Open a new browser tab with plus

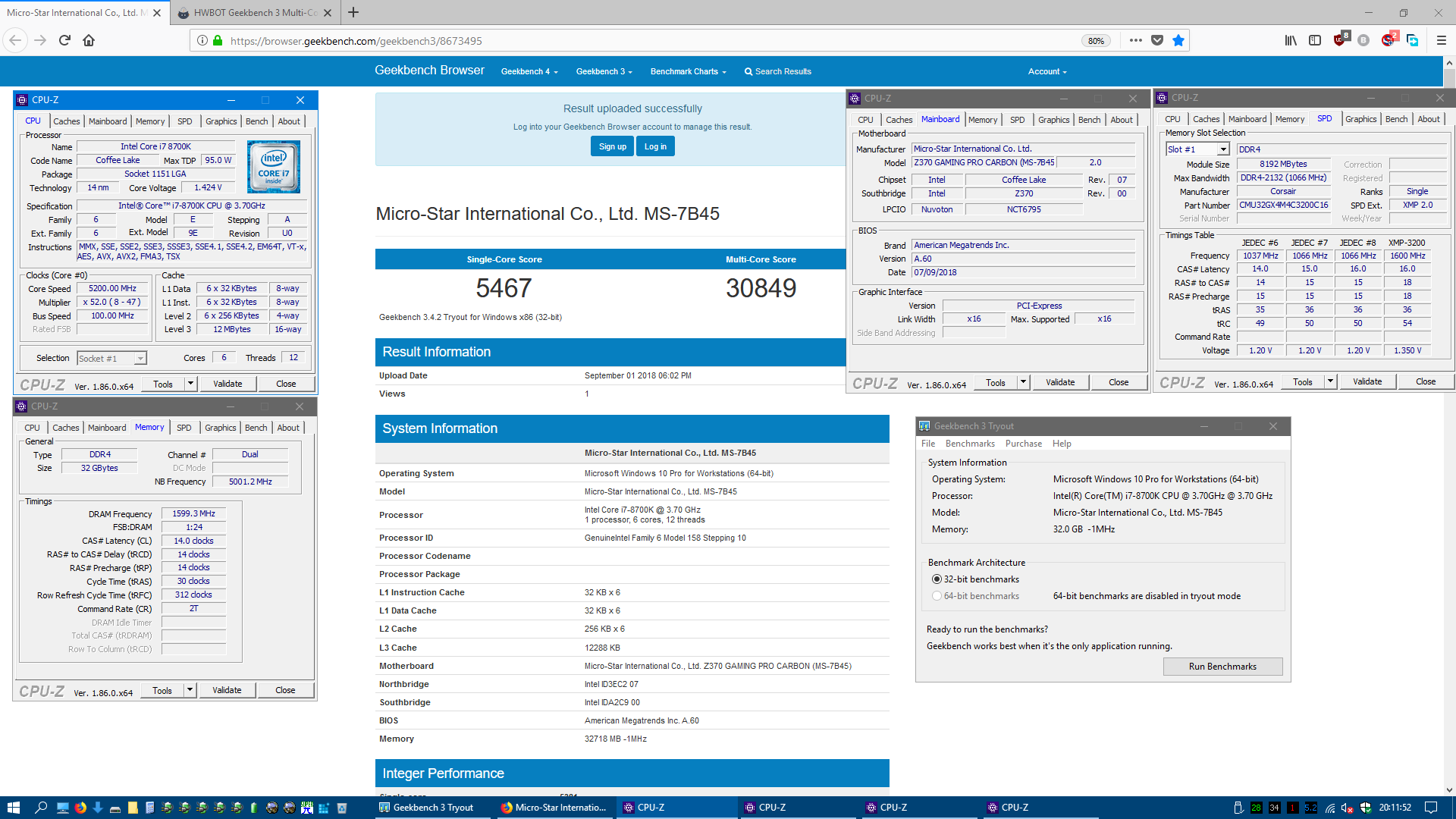(x=353, y=12)
